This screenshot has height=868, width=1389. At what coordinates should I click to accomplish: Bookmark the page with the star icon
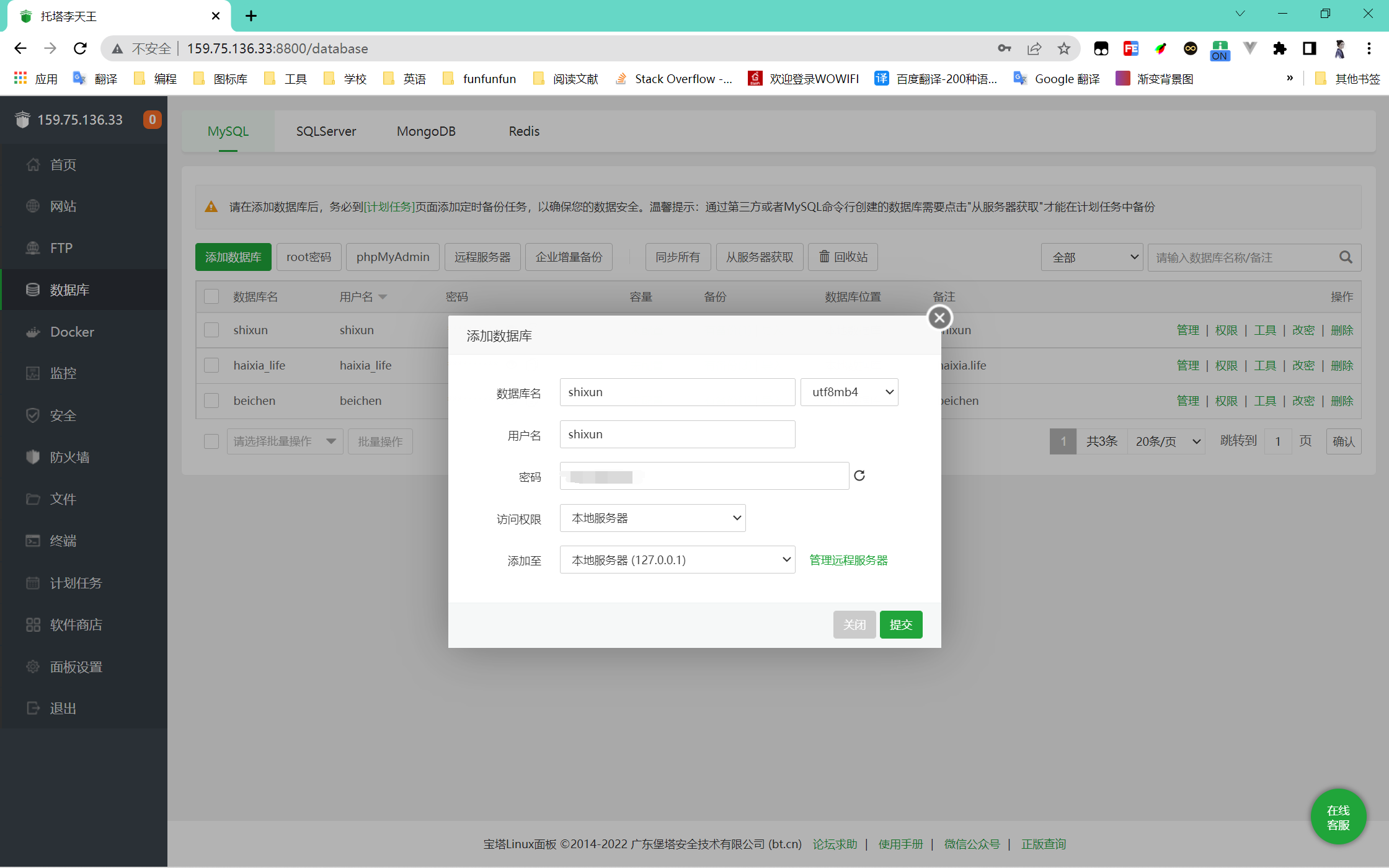(x=1064, y=48)
